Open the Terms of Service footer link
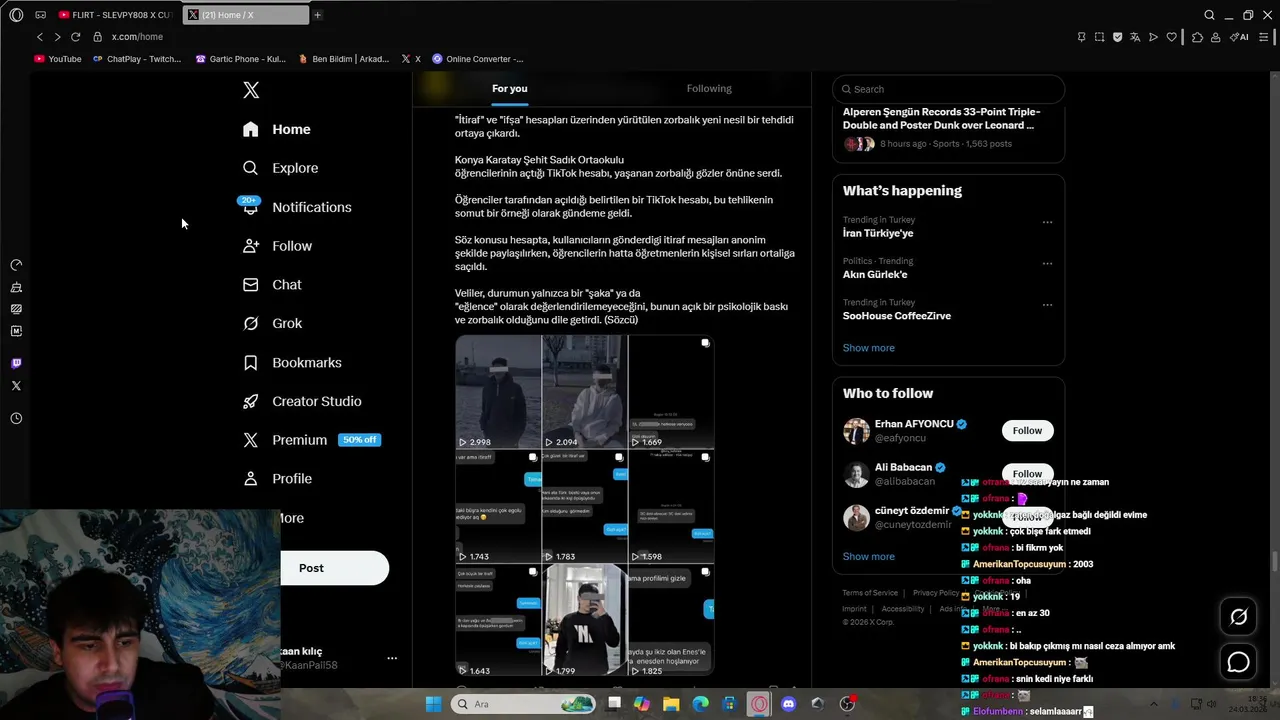1280x720 pixels. click(x=870, y=593)
